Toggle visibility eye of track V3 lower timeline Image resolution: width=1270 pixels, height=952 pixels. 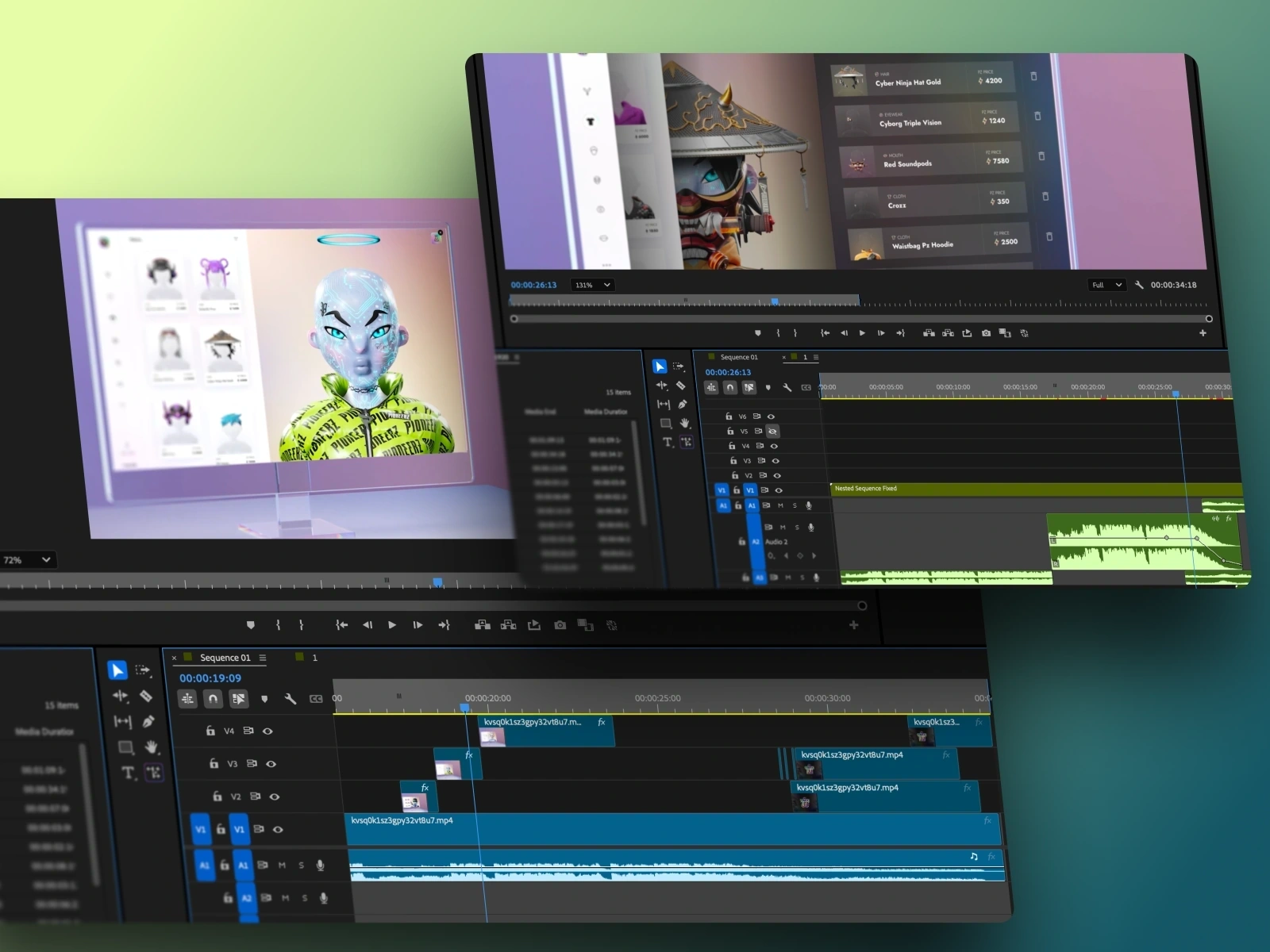pos(271,764)
